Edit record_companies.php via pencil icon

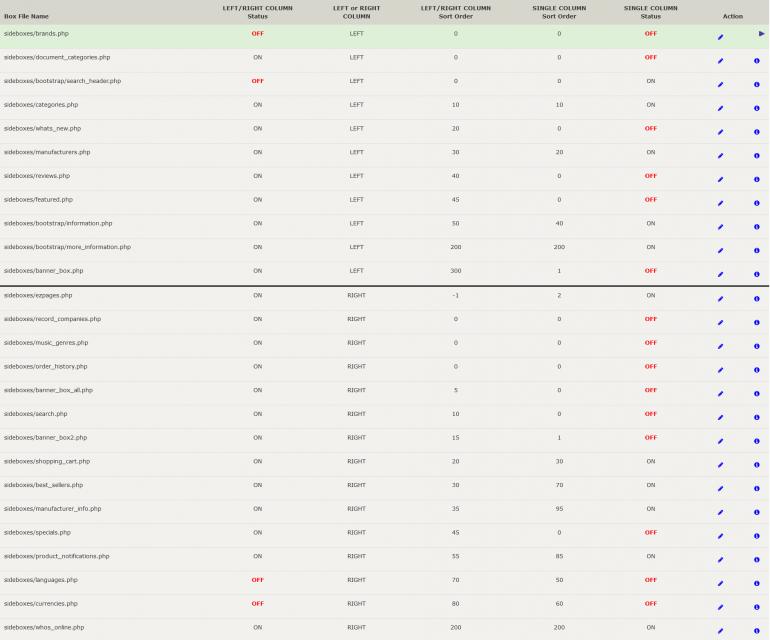[720, 323]
